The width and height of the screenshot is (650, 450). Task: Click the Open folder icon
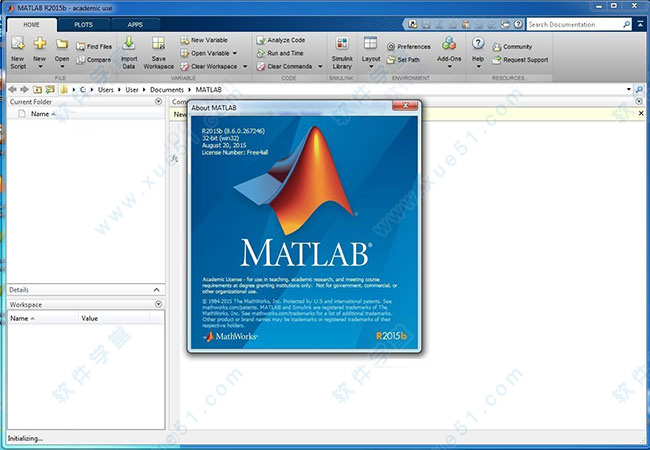tap(62, 44)
